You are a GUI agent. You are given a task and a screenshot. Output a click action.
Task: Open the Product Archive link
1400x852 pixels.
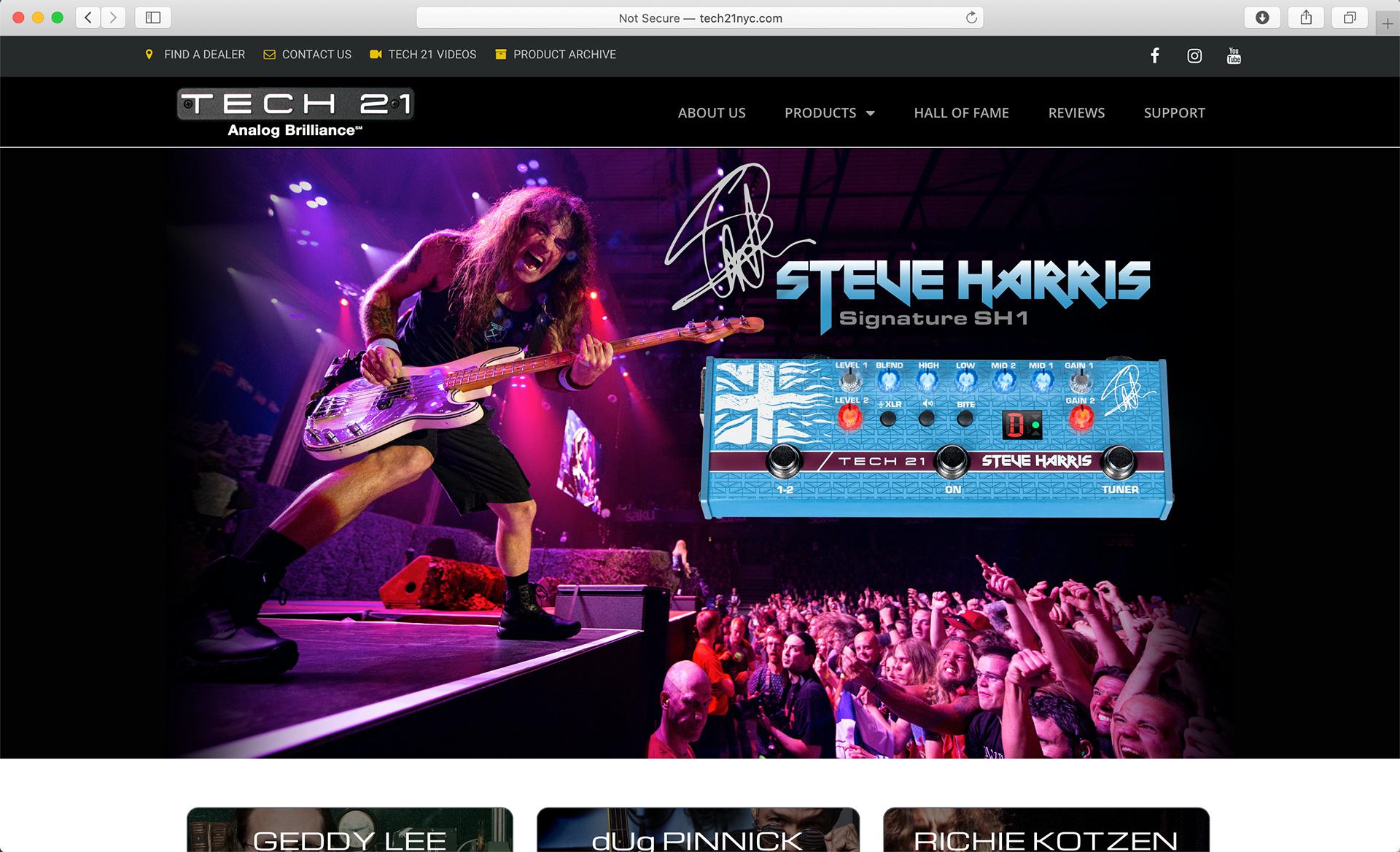pos(564,55)
